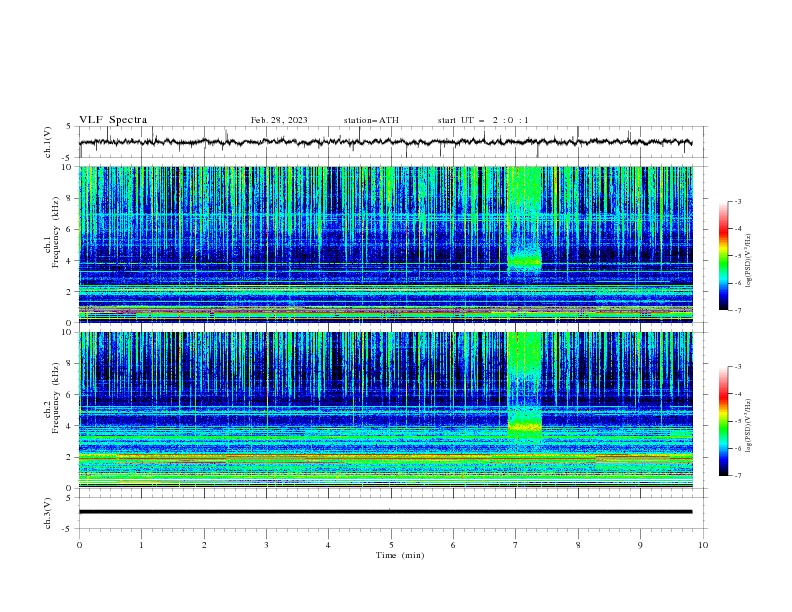Screen dimensions: 792x612
Task: Click the ch.3 flat black voltage trace
Action: [x=385, y=512]
